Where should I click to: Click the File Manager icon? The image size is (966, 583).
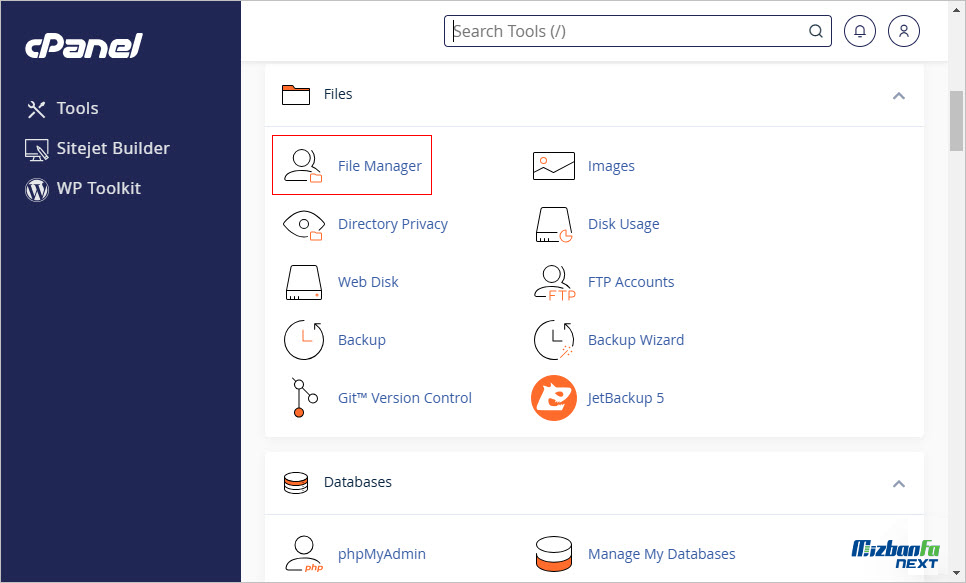click(x=303, y=165)
